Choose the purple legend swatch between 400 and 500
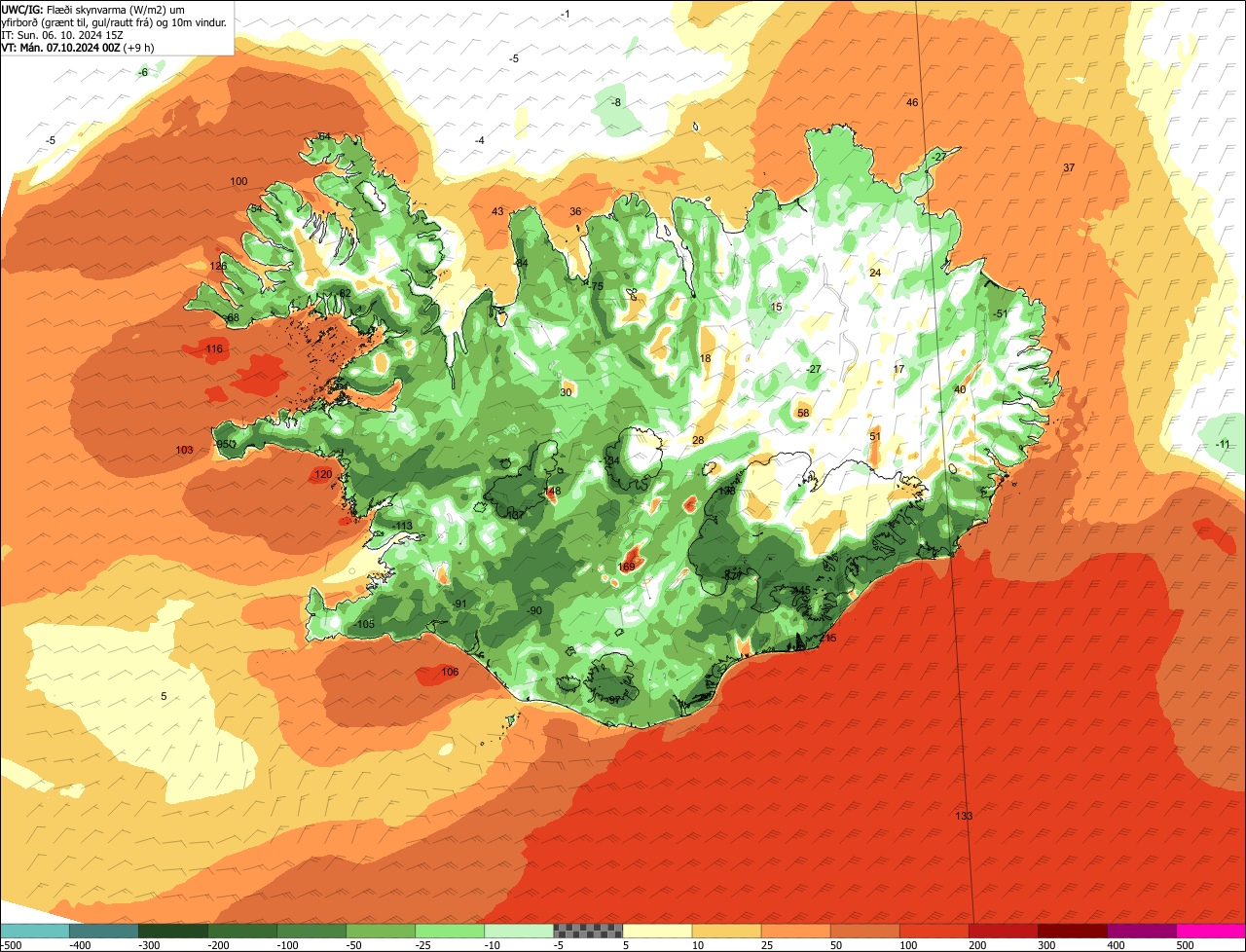 [1142, 931]
